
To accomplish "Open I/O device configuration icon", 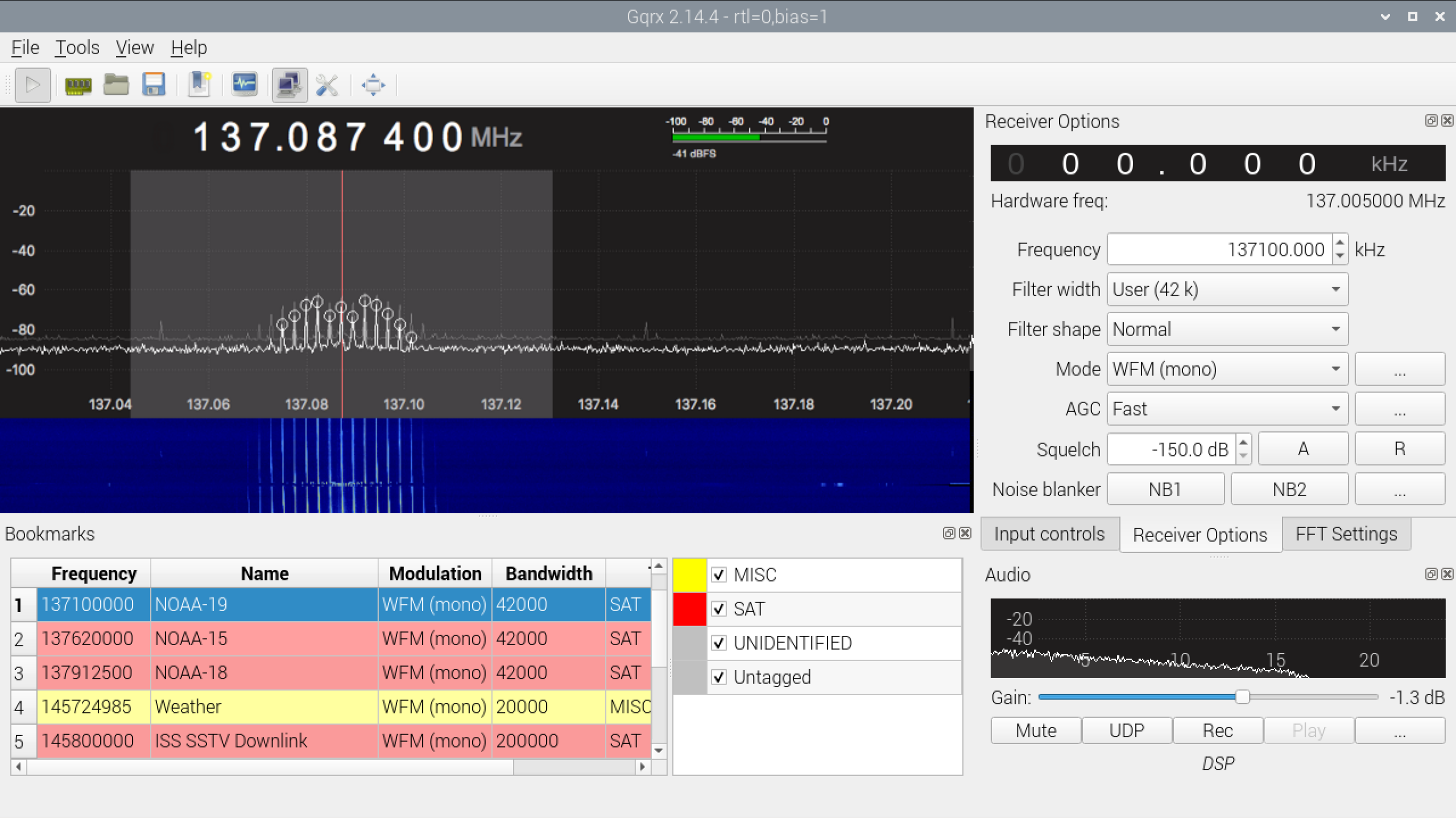I will coord(78,85).
